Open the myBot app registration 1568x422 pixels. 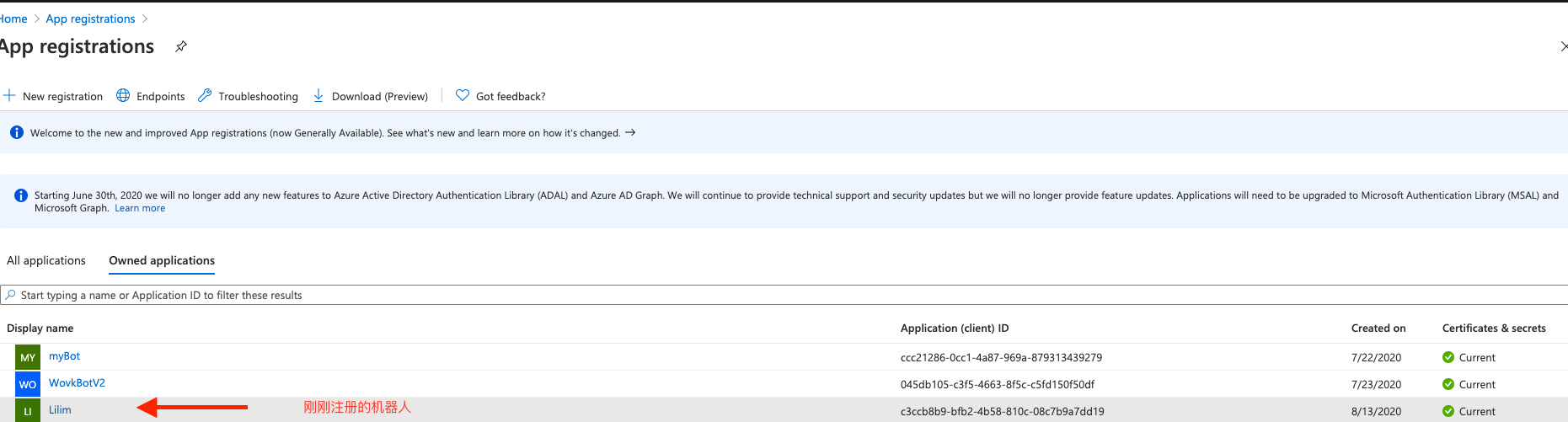64,356
